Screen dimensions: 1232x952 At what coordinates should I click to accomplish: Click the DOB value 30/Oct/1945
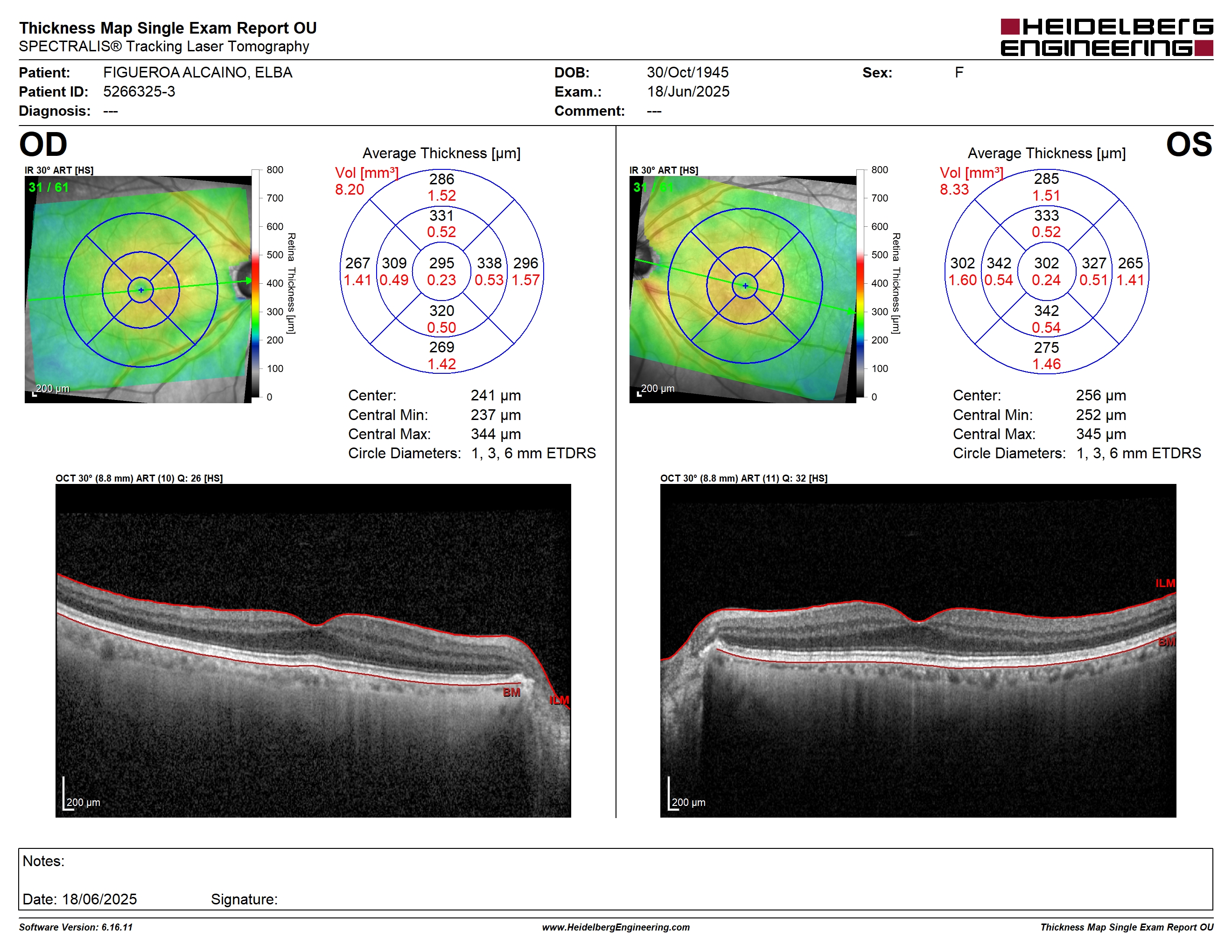point(688,73)
